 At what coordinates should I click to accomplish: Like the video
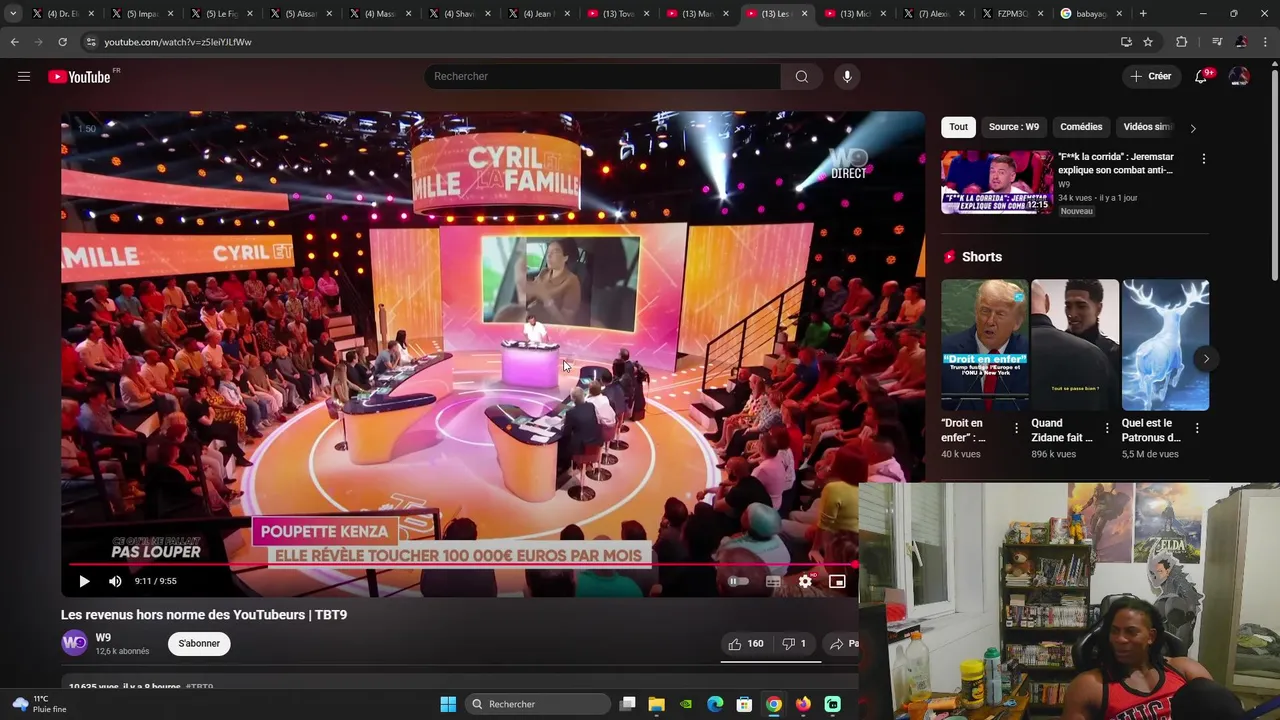[746, 644]
